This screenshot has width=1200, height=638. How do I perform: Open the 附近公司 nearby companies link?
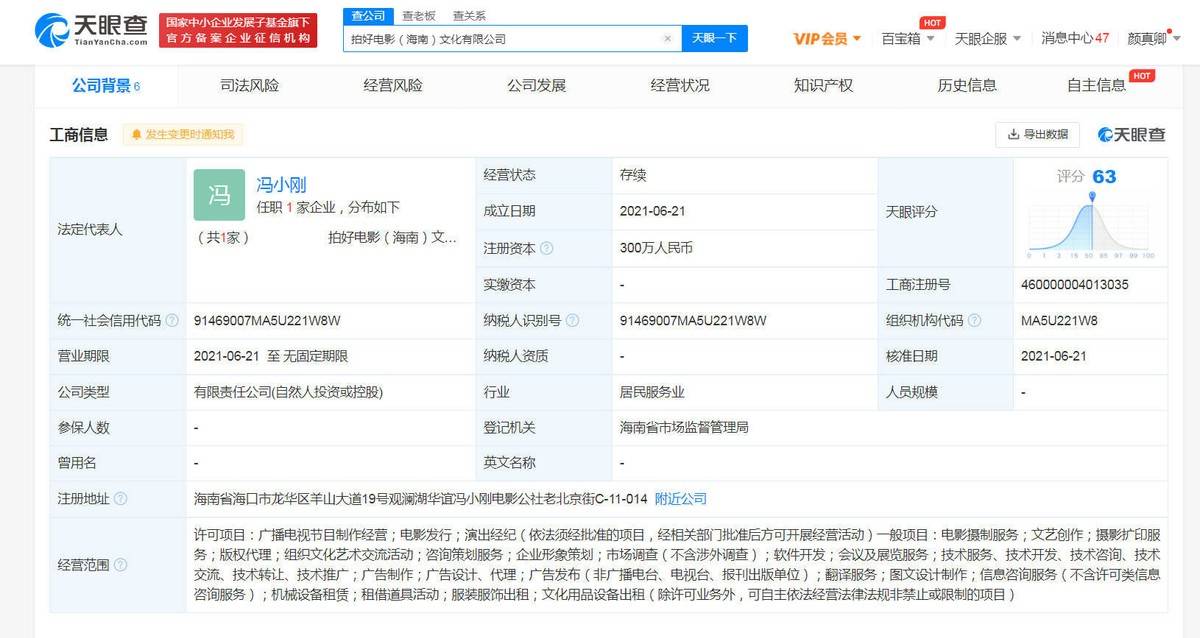pos(681,498)
